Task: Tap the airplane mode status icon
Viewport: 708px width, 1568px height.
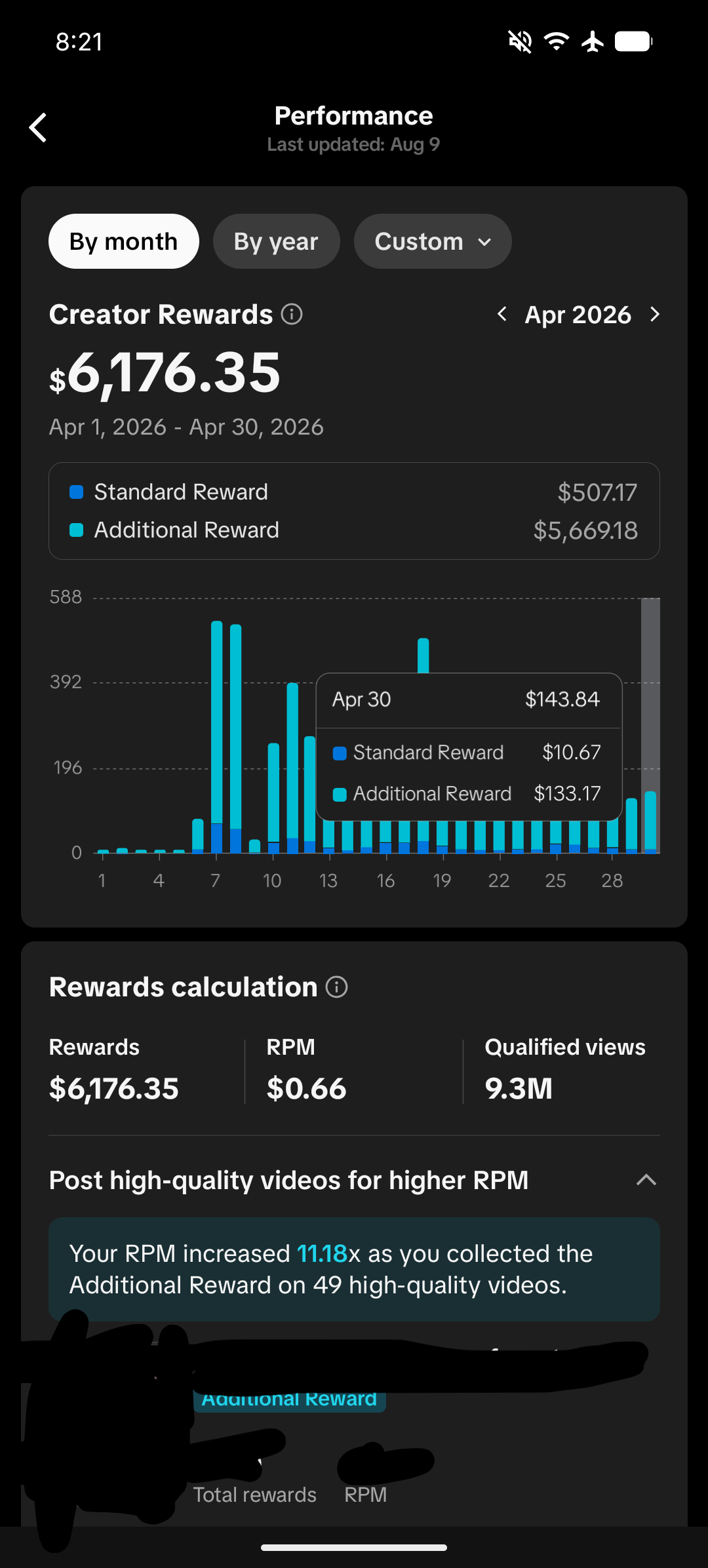Action: click(593, 42)
